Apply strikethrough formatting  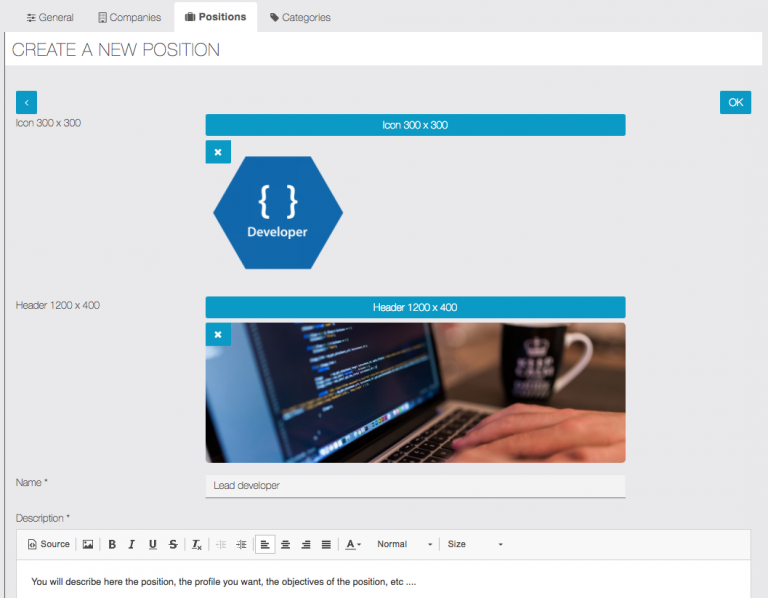[x=173, y=544]
